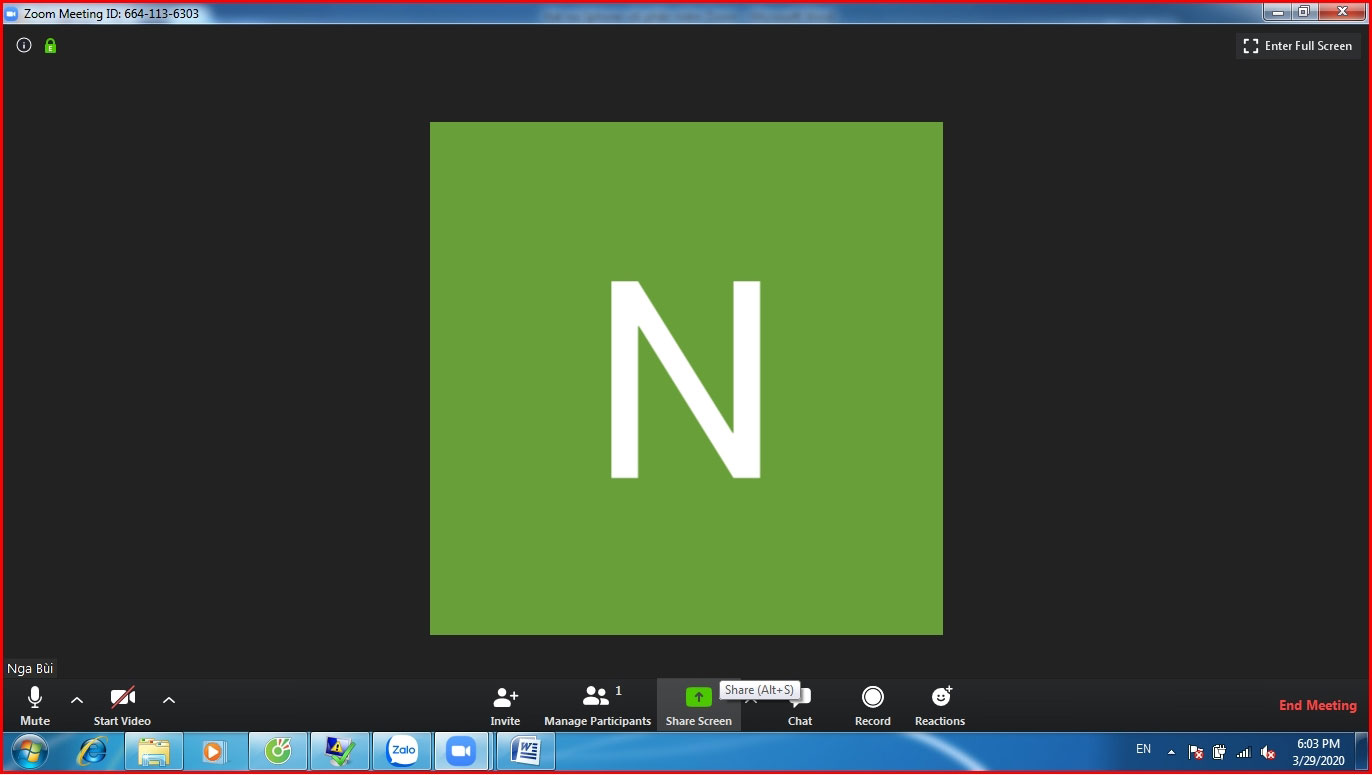
Task: Open Manage Participants panel
Action: [x=597, y=705]
